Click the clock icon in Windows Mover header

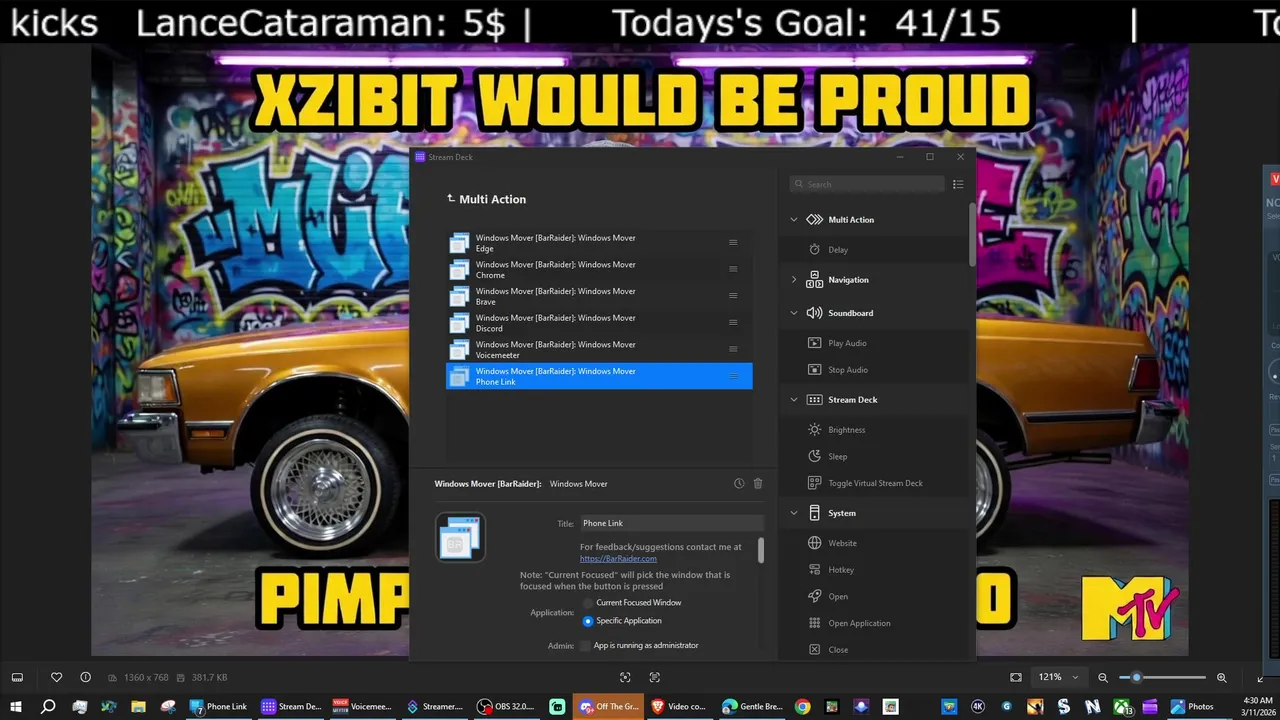[739, 484]
